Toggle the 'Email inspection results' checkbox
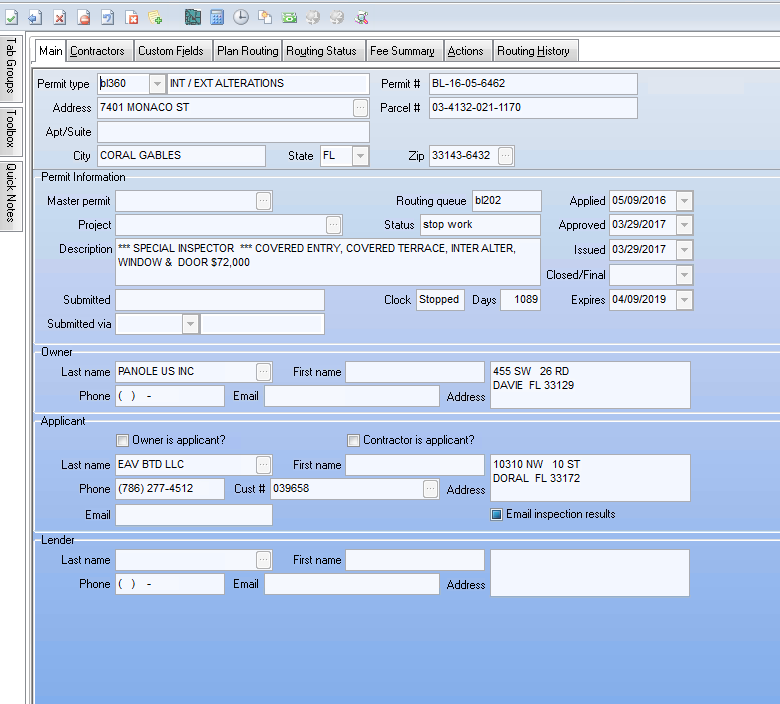Image resolution: width=780 pixels, height=704 pixels. [496, 514]
